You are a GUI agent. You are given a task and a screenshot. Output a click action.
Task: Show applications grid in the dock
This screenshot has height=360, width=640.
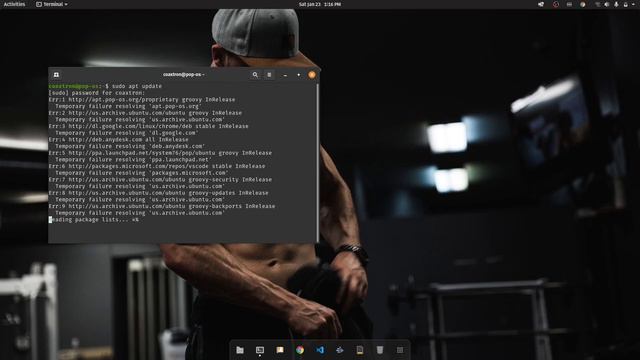tap(400, 350)
